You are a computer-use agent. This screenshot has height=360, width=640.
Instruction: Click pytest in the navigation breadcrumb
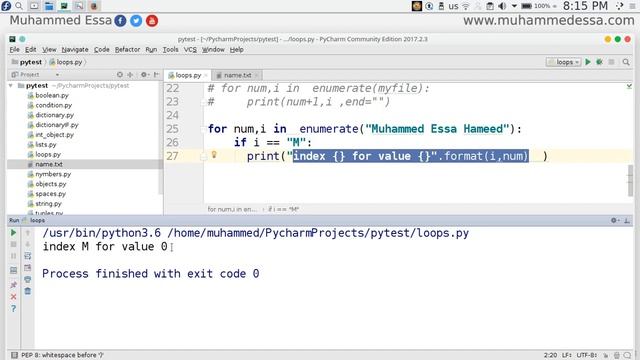(27, 62)
